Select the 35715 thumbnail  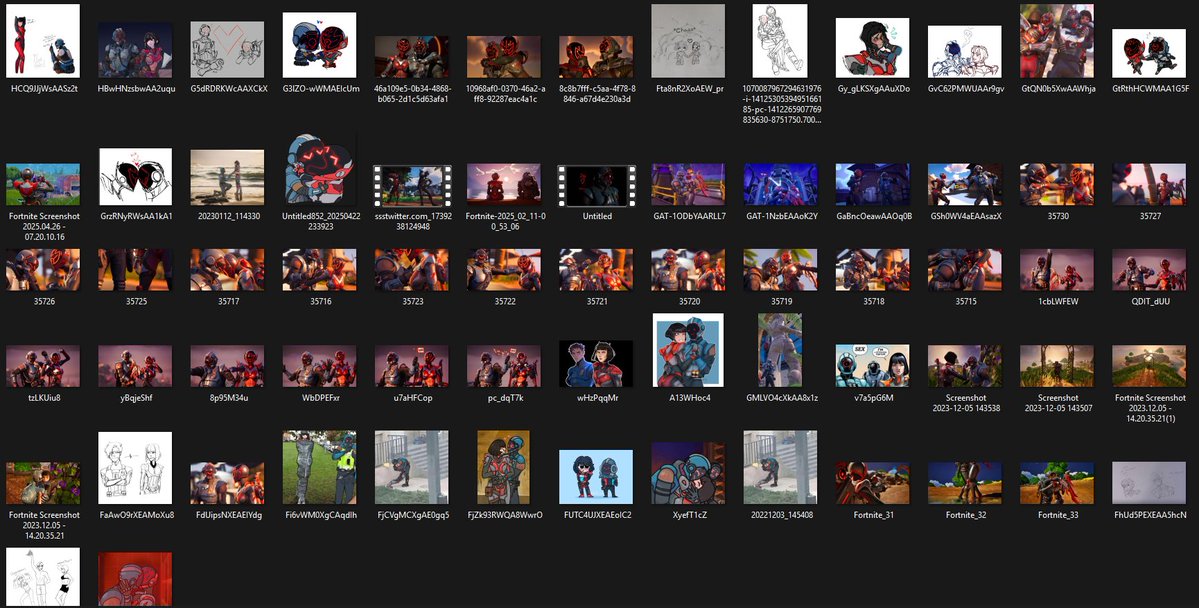[965, 269]
